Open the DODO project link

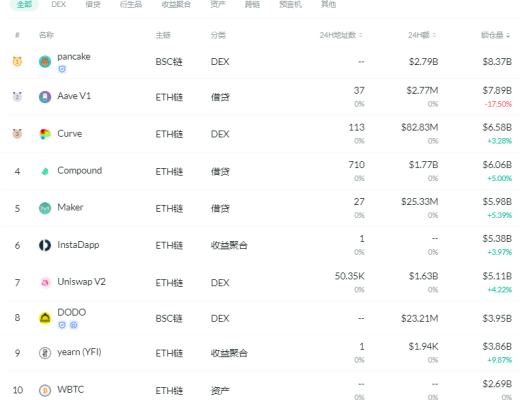[x=72, y=312]
